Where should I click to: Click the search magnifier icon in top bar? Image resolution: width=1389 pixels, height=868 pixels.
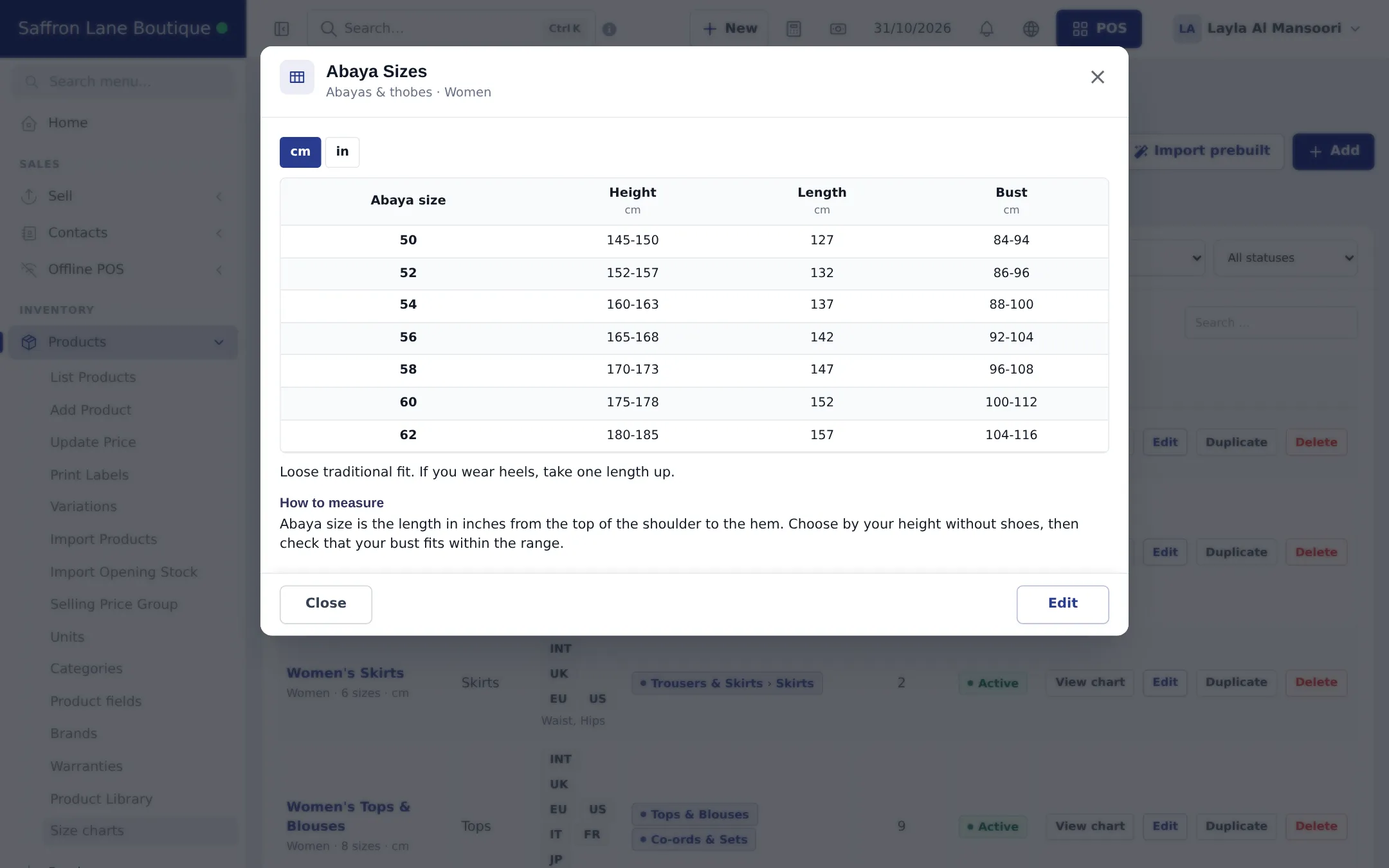click(328, 29)
